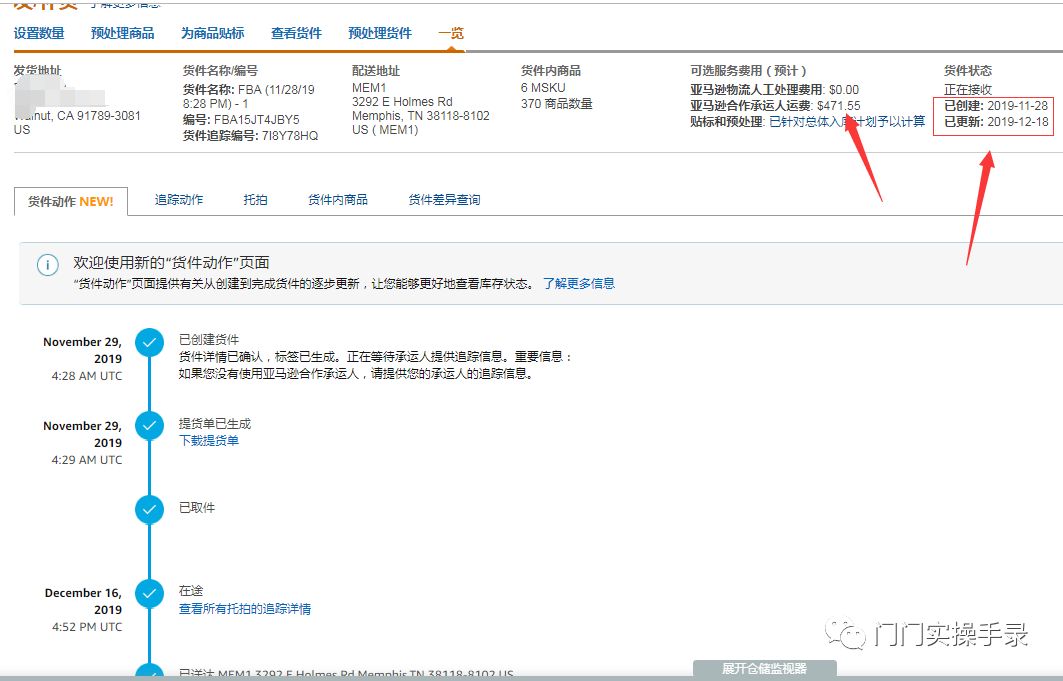Click the 了解更多信息 link in the banner

pyautogui.click(x=579, y=283)
